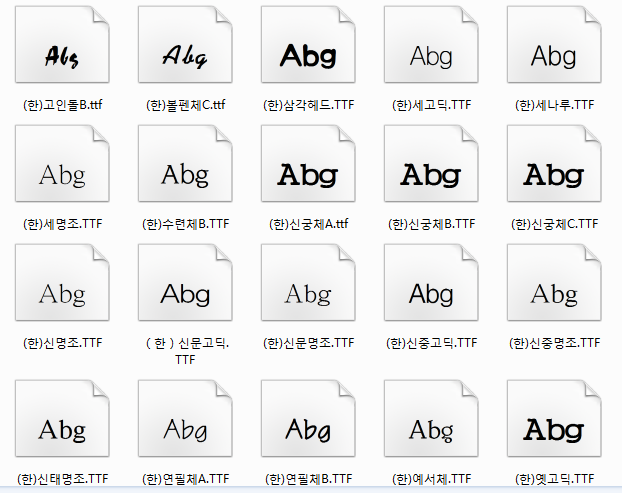Click the (한)신태명조.TTF font file icon
Image resolution: width=622 pixels, height=493 pixels.
click(62, 418)
